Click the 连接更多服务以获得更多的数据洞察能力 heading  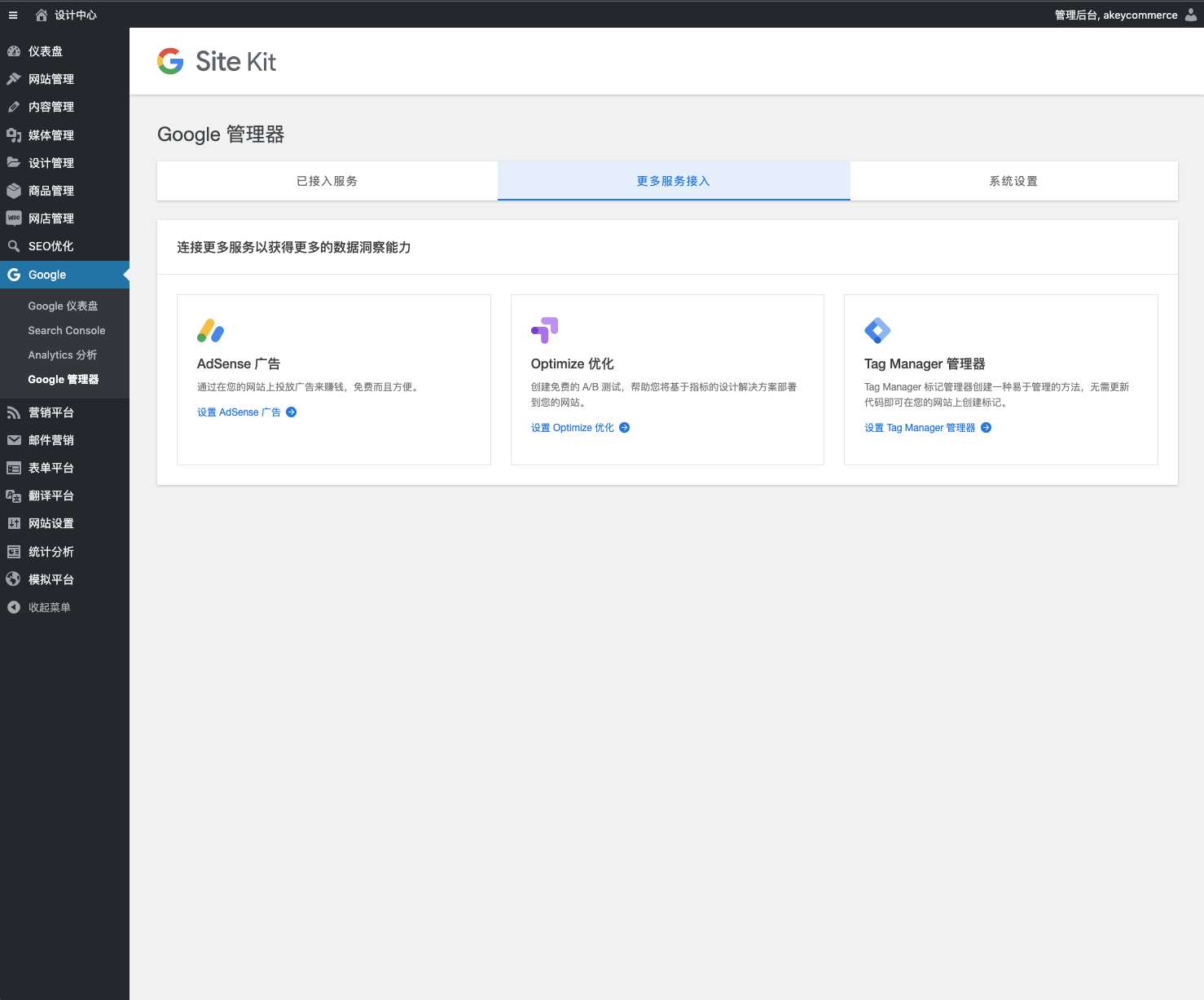point(294,247)
